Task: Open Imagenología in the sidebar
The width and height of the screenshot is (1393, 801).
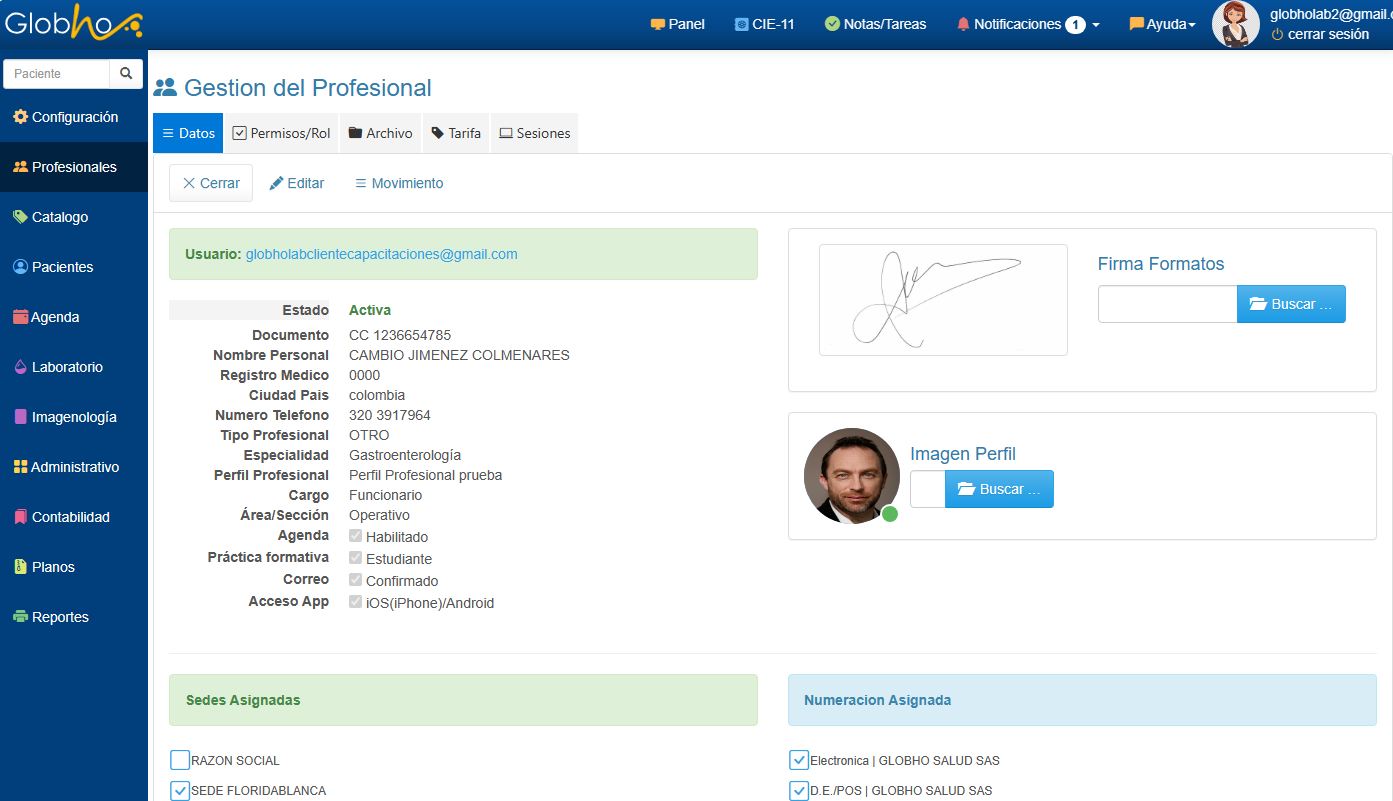Action: (73, 417)
